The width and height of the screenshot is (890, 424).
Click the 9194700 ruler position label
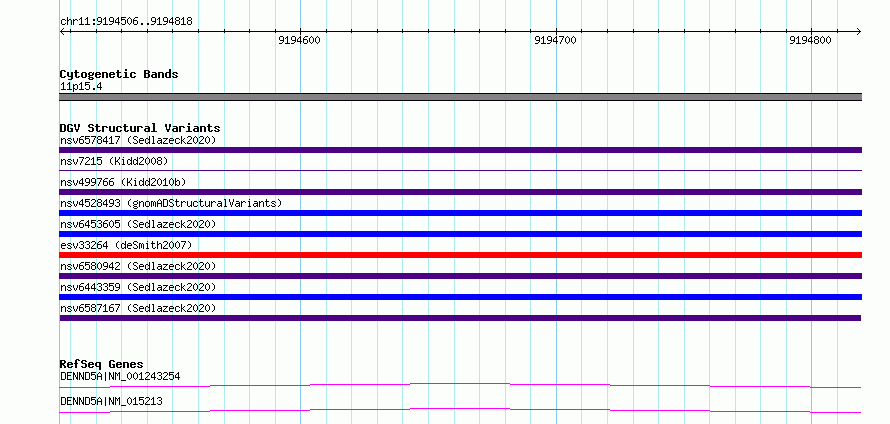555,40
